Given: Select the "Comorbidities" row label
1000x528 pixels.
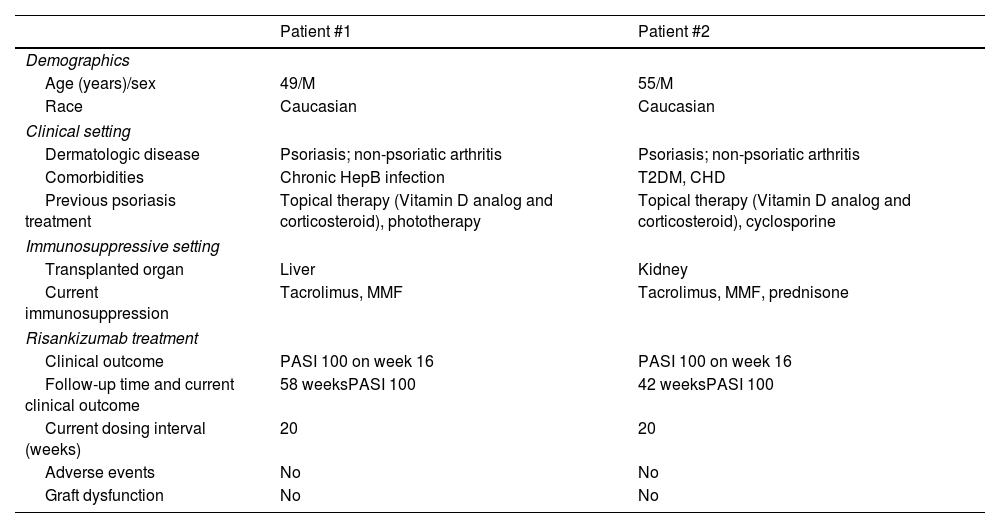Looking at the screenshot, I should pos(95,177).
